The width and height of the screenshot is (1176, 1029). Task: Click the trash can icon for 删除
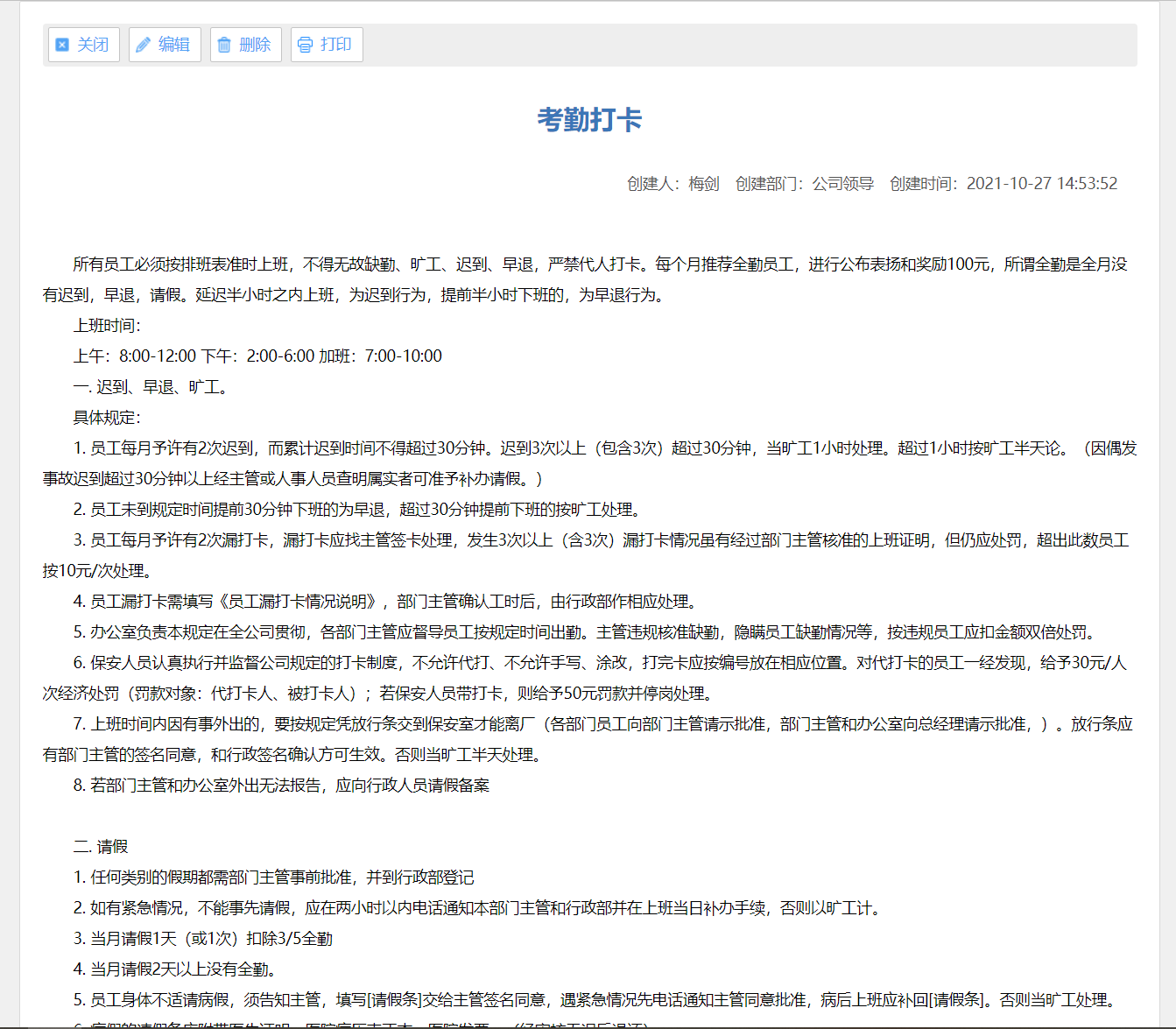point(224,45)
